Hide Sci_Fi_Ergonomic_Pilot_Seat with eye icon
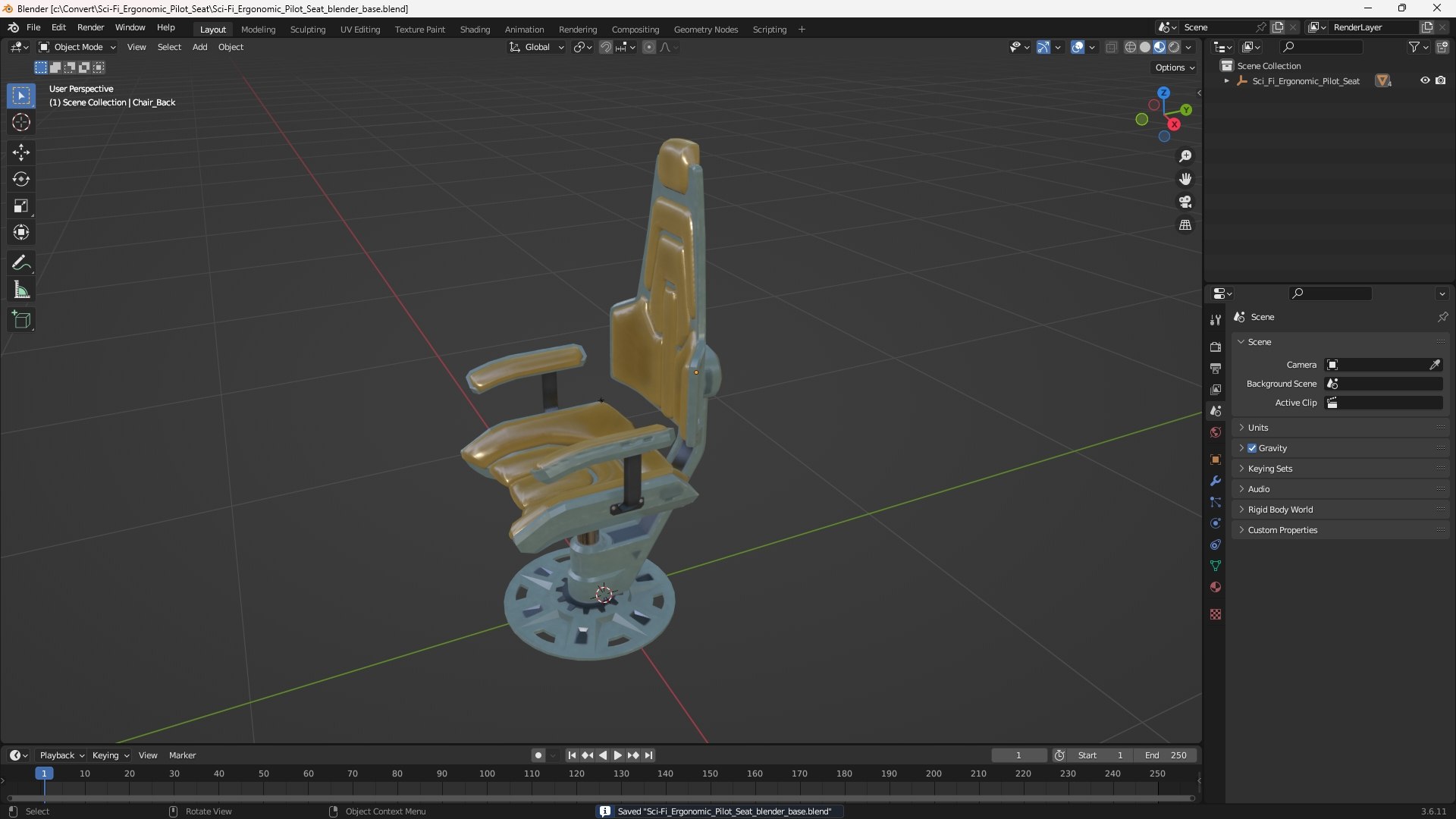Viewport: 1456px width, 819px height. point(1425,80)
